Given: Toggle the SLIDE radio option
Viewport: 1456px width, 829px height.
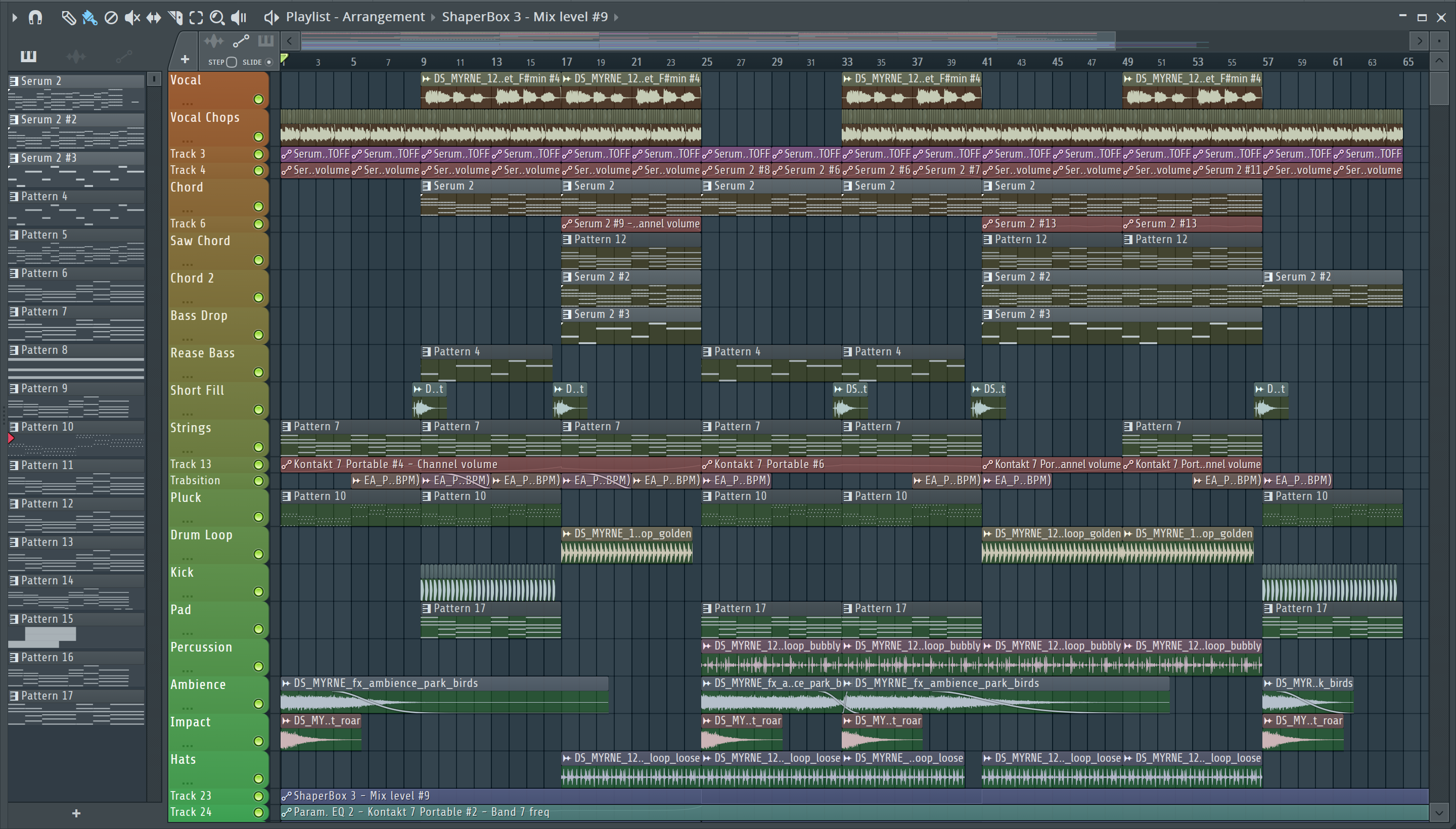Looking at the screenshot, I should click(269, 62).
